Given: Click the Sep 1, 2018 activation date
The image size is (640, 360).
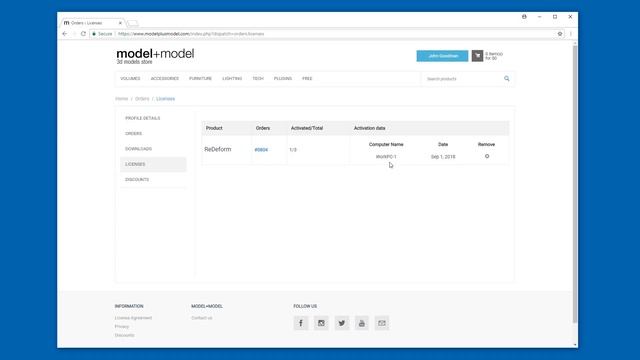Looking at the screenshot, I should click(x=443, y=157).
